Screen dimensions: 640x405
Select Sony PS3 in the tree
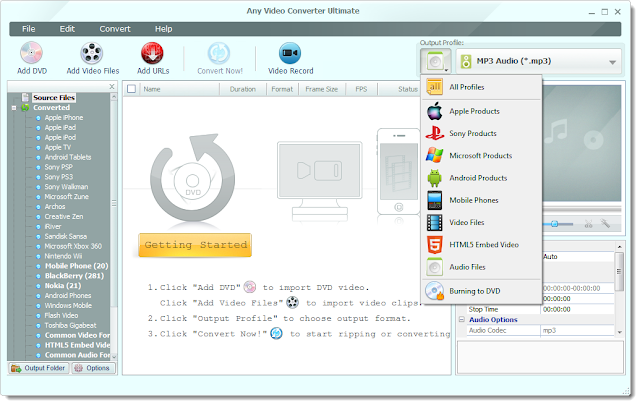click(58, 177)
